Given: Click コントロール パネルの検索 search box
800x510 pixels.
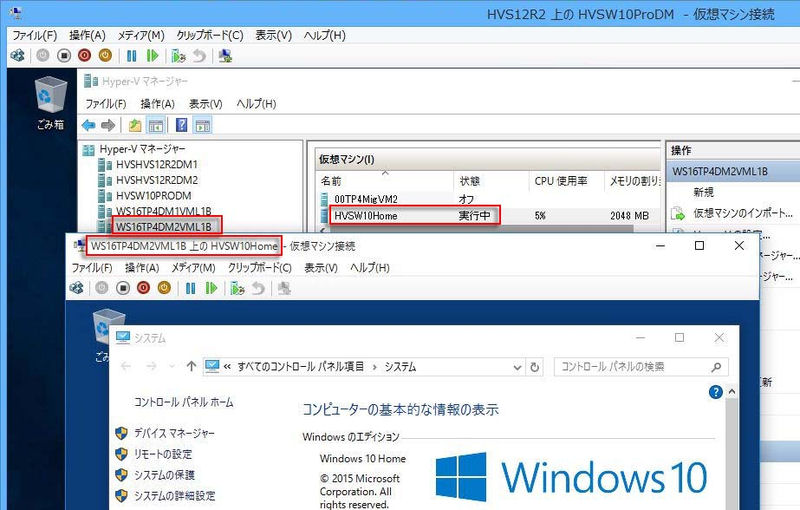Looking at the screenshot, I should 641,367.
